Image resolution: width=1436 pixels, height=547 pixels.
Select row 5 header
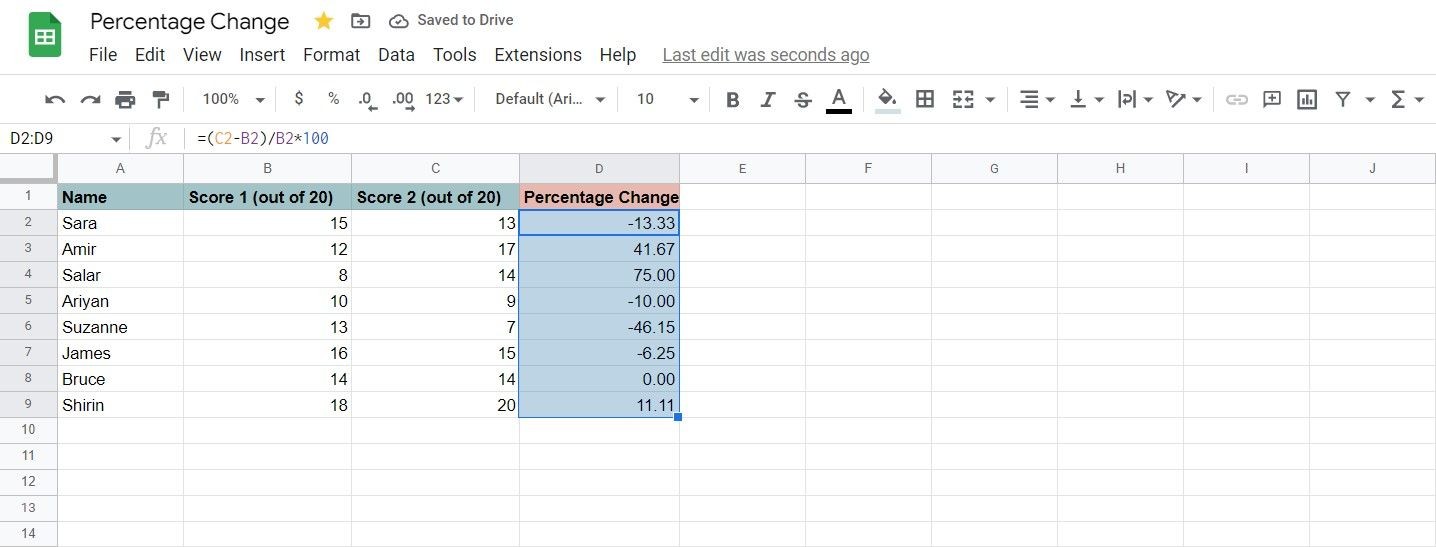coord(28,301)
